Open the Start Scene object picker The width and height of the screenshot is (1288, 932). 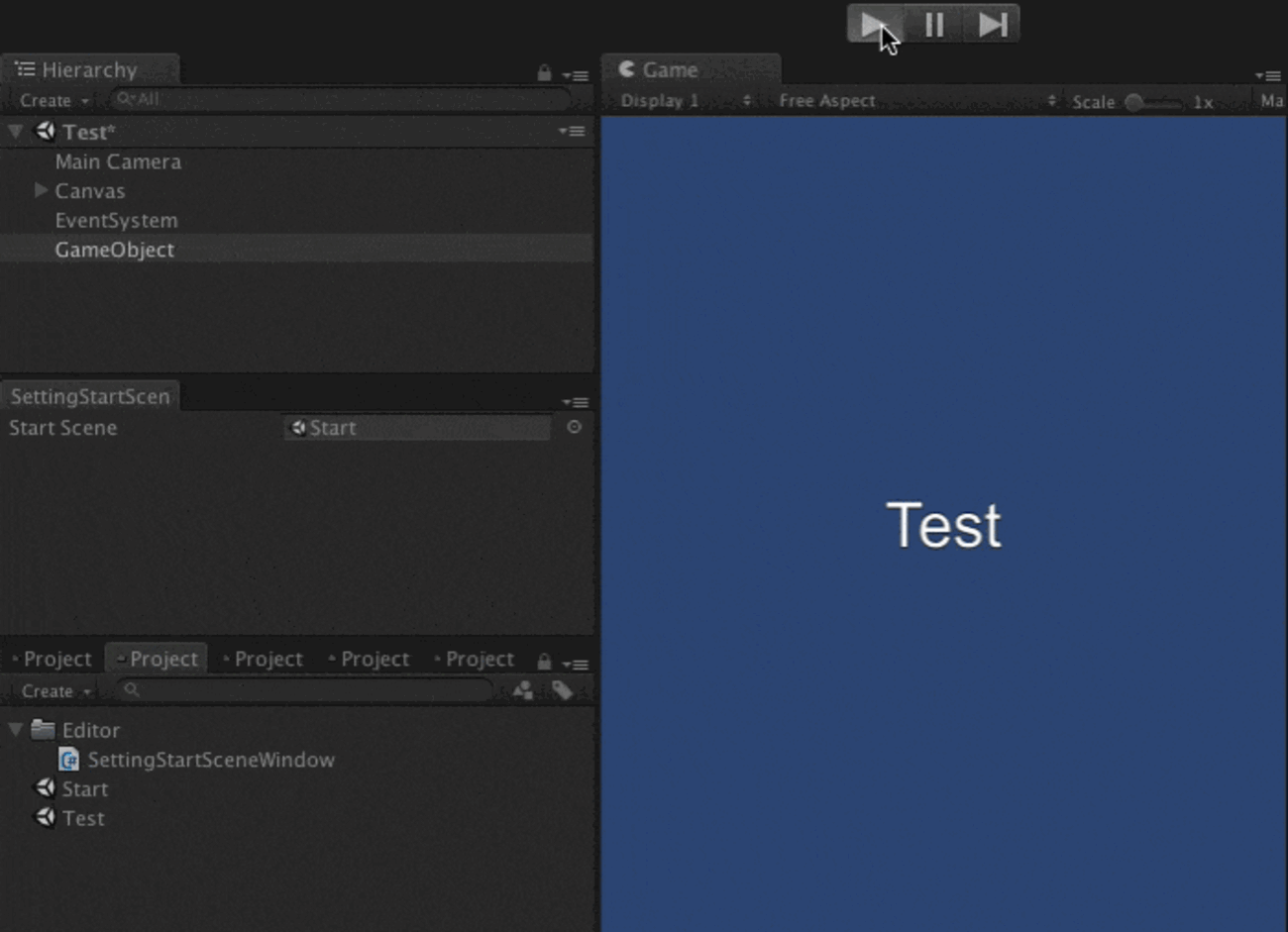[574, 427]
